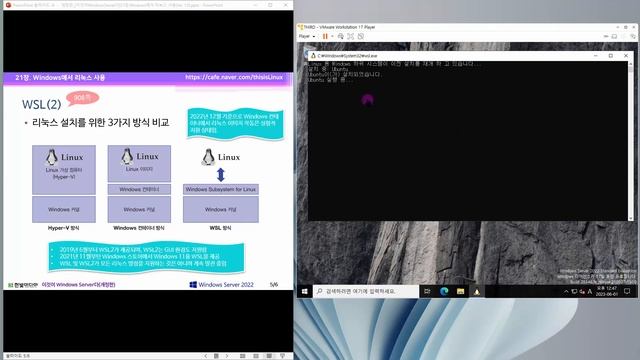Click the wsl.exe console vertical scrollbar
This screenshot has height=360, width=640.
click(631, 141)
